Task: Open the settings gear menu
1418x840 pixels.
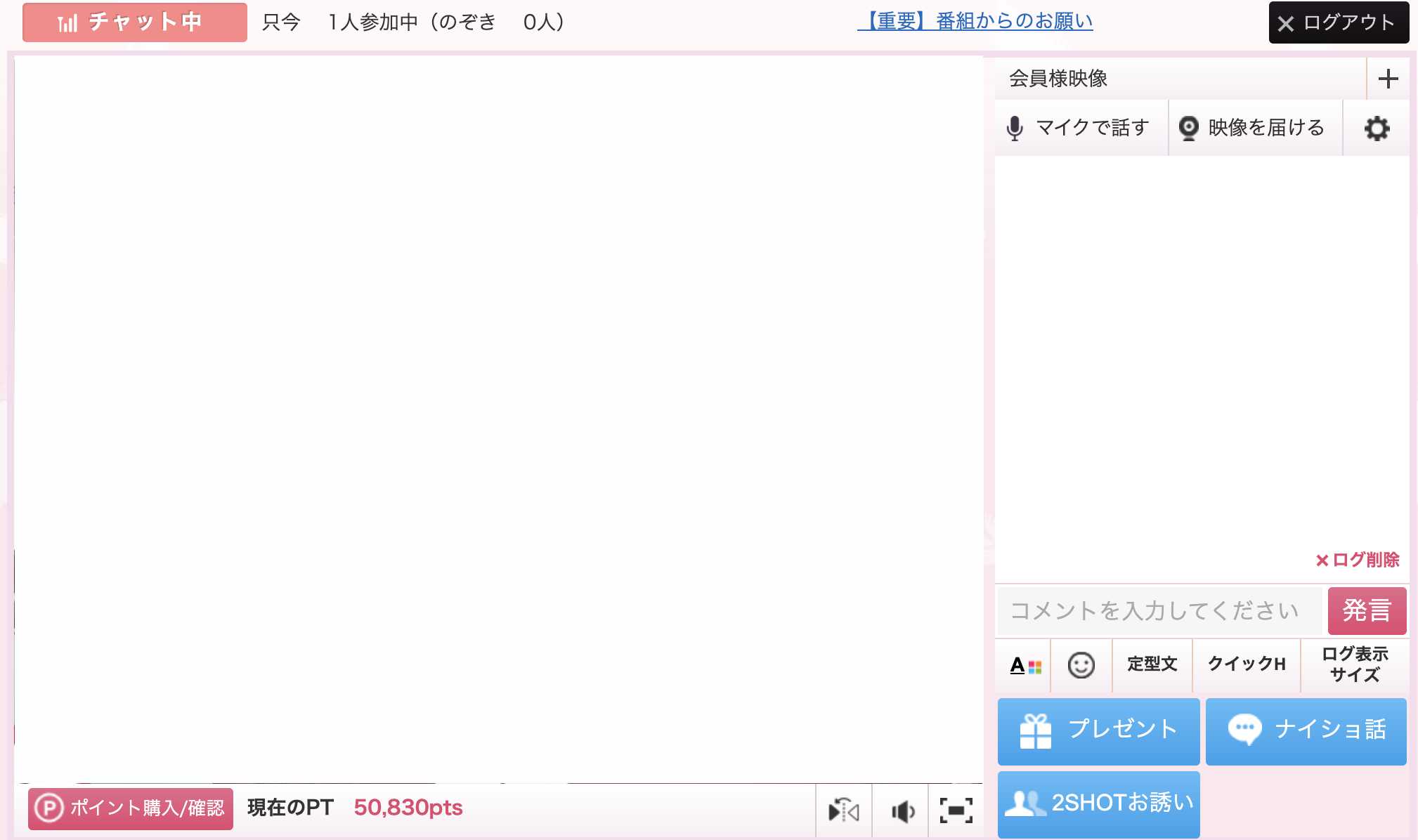Action: point(1377,128)
